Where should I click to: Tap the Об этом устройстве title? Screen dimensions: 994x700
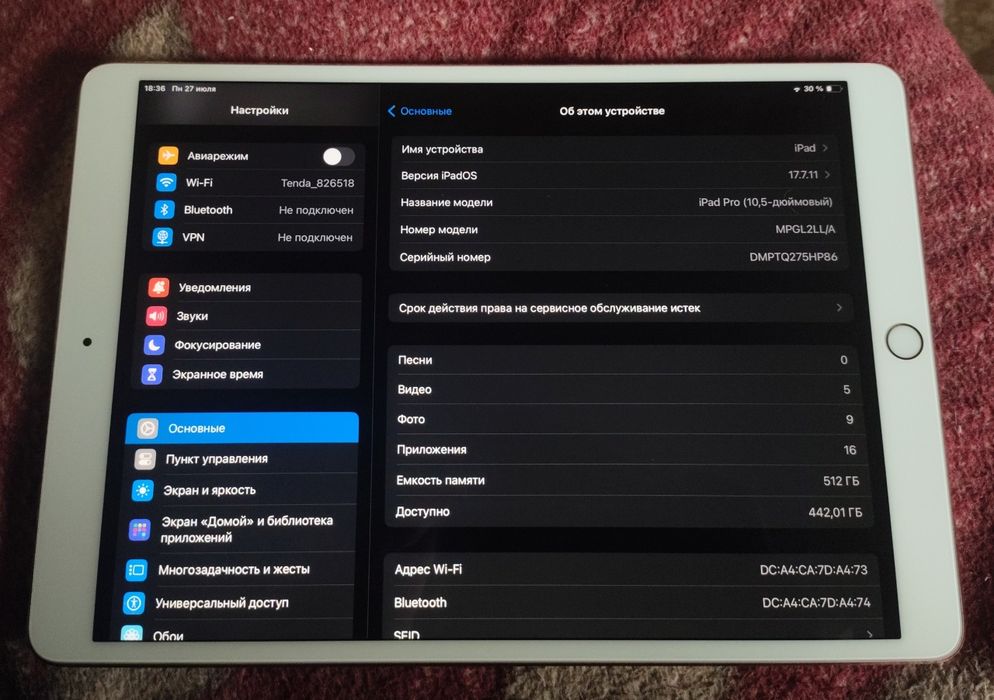612,111
